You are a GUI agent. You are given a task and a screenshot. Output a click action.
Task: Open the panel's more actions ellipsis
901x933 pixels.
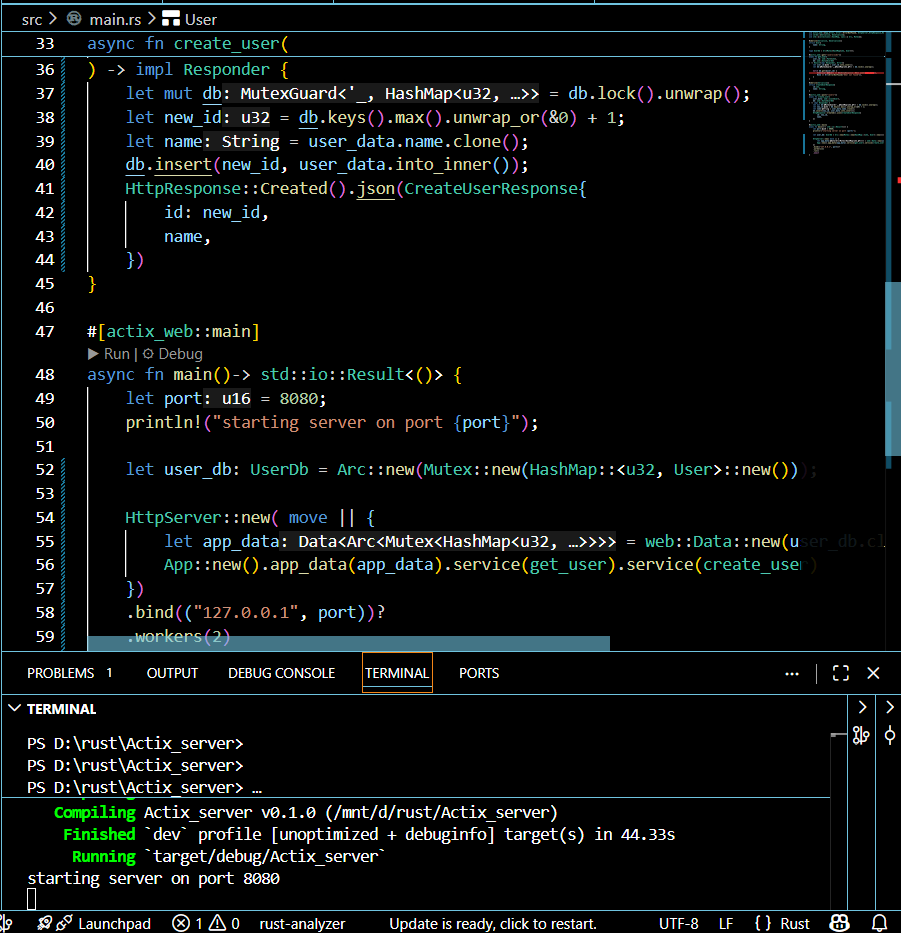[792, 673]
